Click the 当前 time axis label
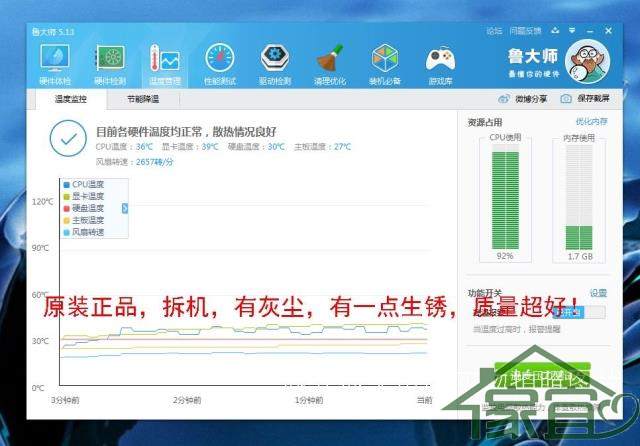Screen dimensions: 640x446 [424, 400]
